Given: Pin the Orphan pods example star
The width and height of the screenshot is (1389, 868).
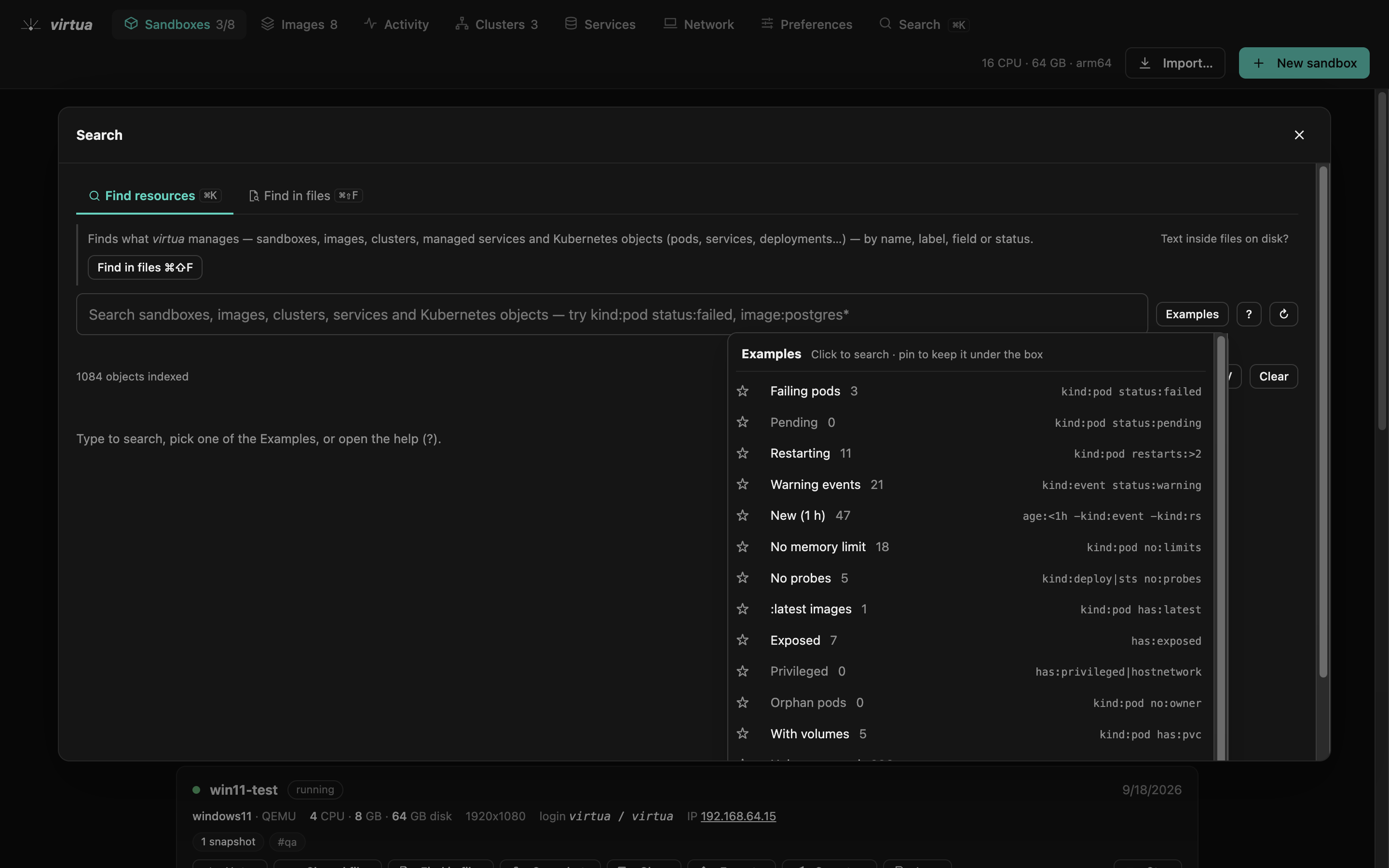Looking at the screenshot, I should click(x=743, y=702).
